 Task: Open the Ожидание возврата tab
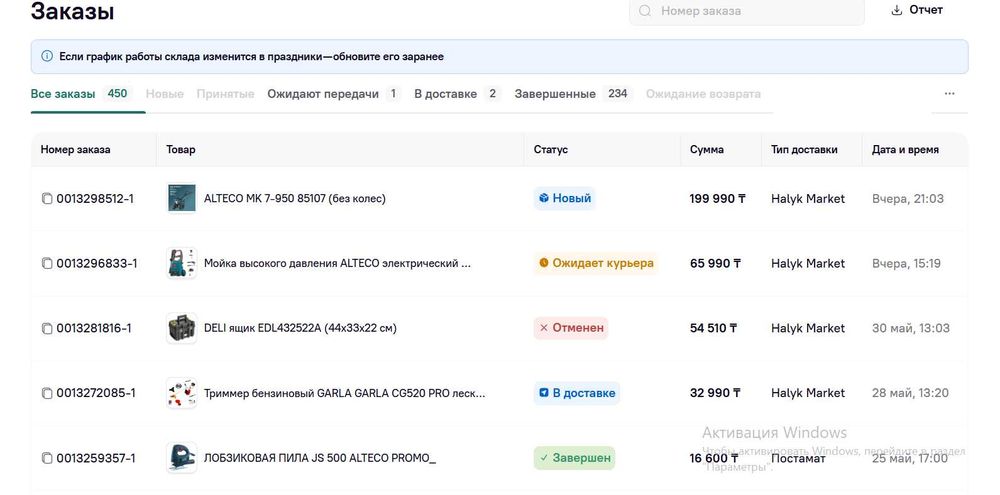[703, 94]
